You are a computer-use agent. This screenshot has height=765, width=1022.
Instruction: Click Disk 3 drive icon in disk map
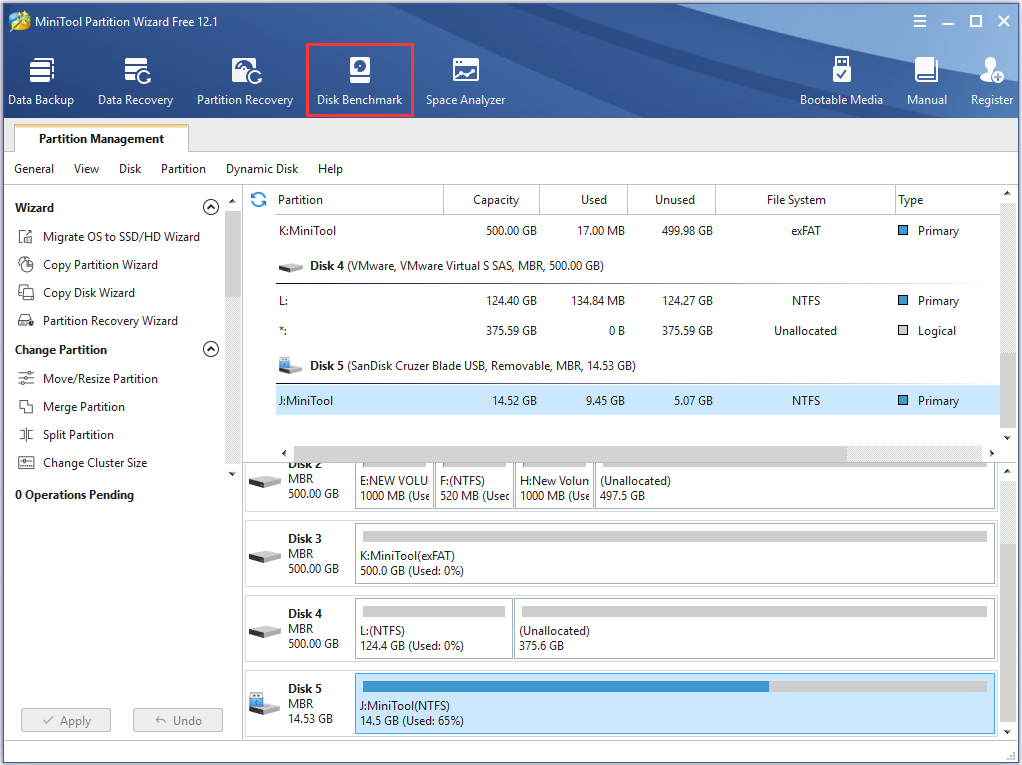coord(265,557)
